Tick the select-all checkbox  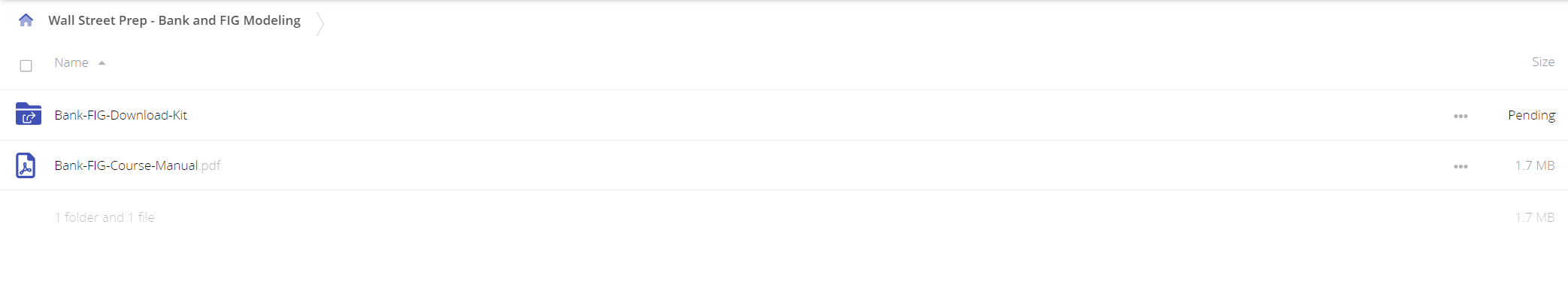pyautogui.click(x=26, y=65)
